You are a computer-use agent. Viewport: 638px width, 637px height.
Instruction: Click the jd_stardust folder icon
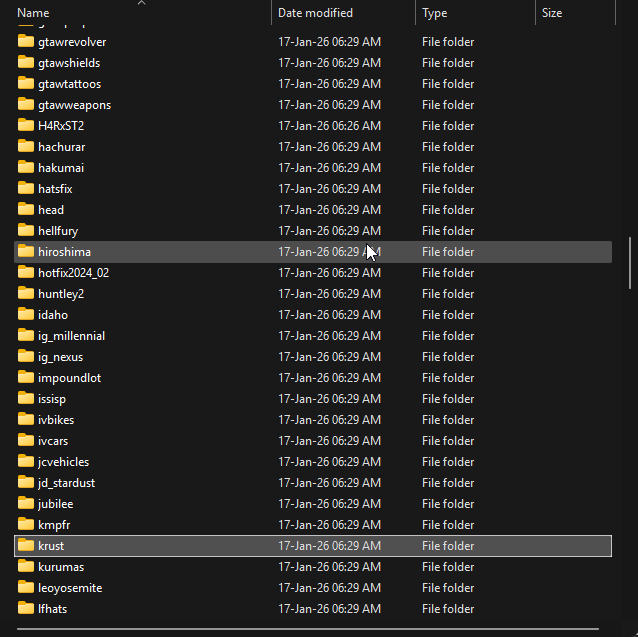26,483
